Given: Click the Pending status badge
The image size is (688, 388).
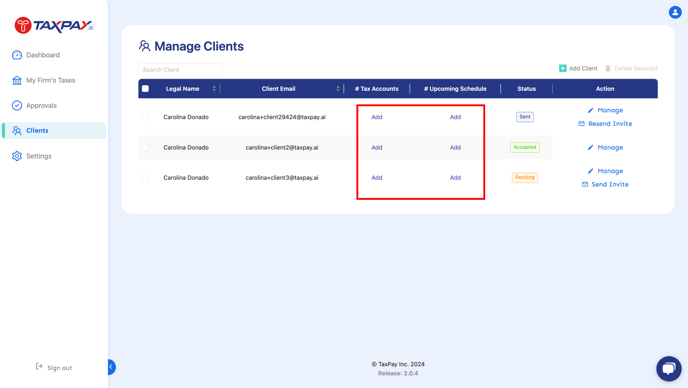Looking at the screenshot, I should (525, 177).
